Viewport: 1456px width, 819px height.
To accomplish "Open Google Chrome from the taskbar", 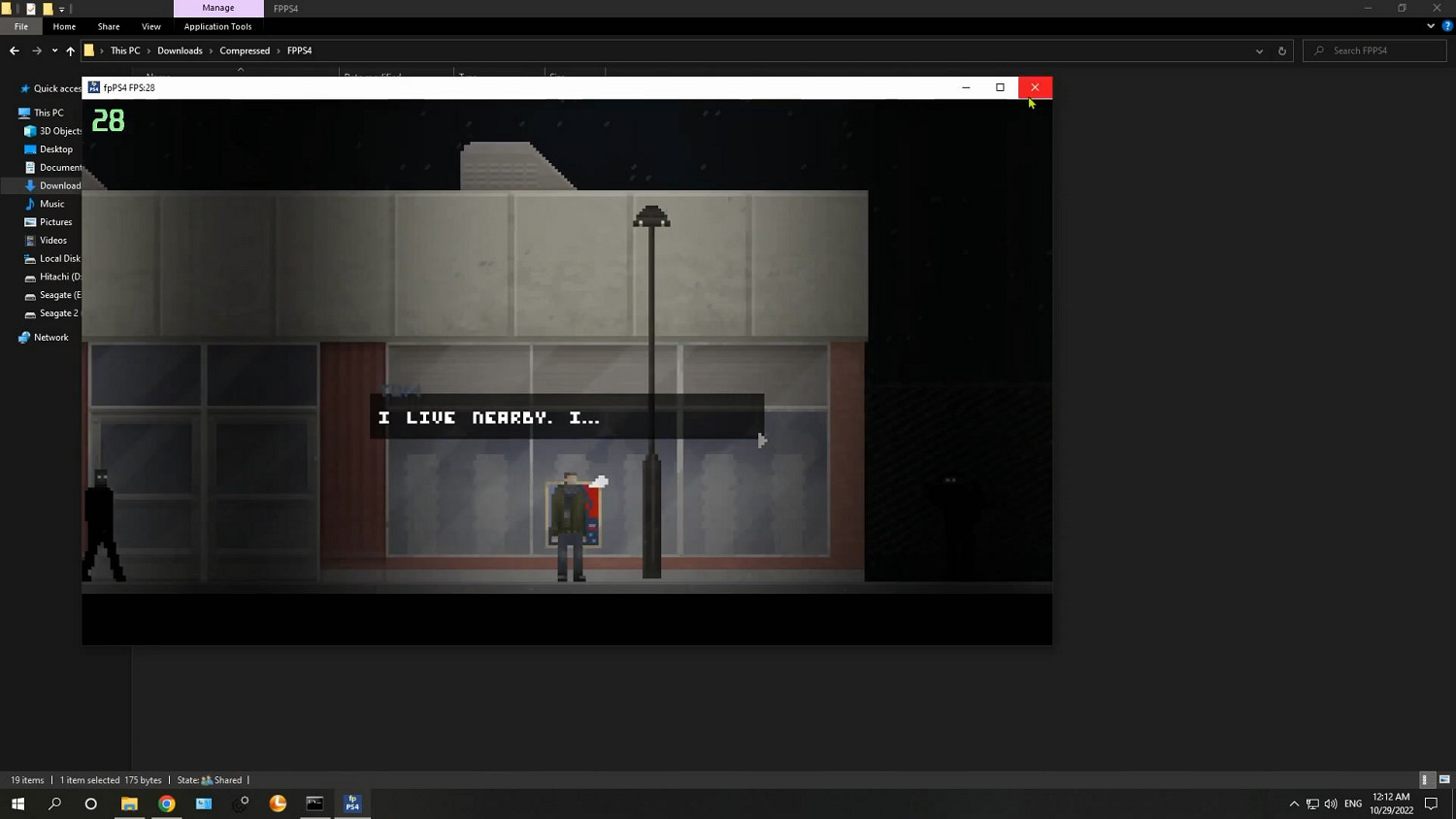I will [x=167, y=803].
